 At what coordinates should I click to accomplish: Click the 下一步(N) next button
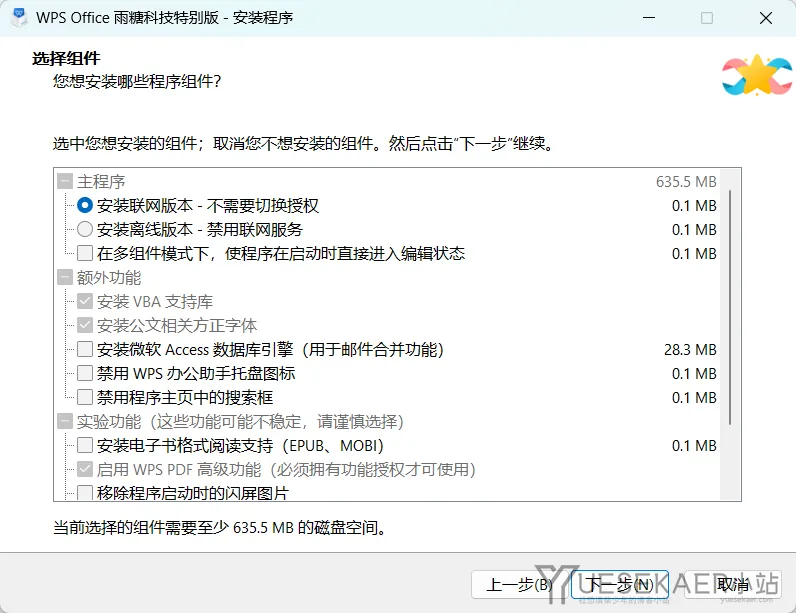[620, 585]
